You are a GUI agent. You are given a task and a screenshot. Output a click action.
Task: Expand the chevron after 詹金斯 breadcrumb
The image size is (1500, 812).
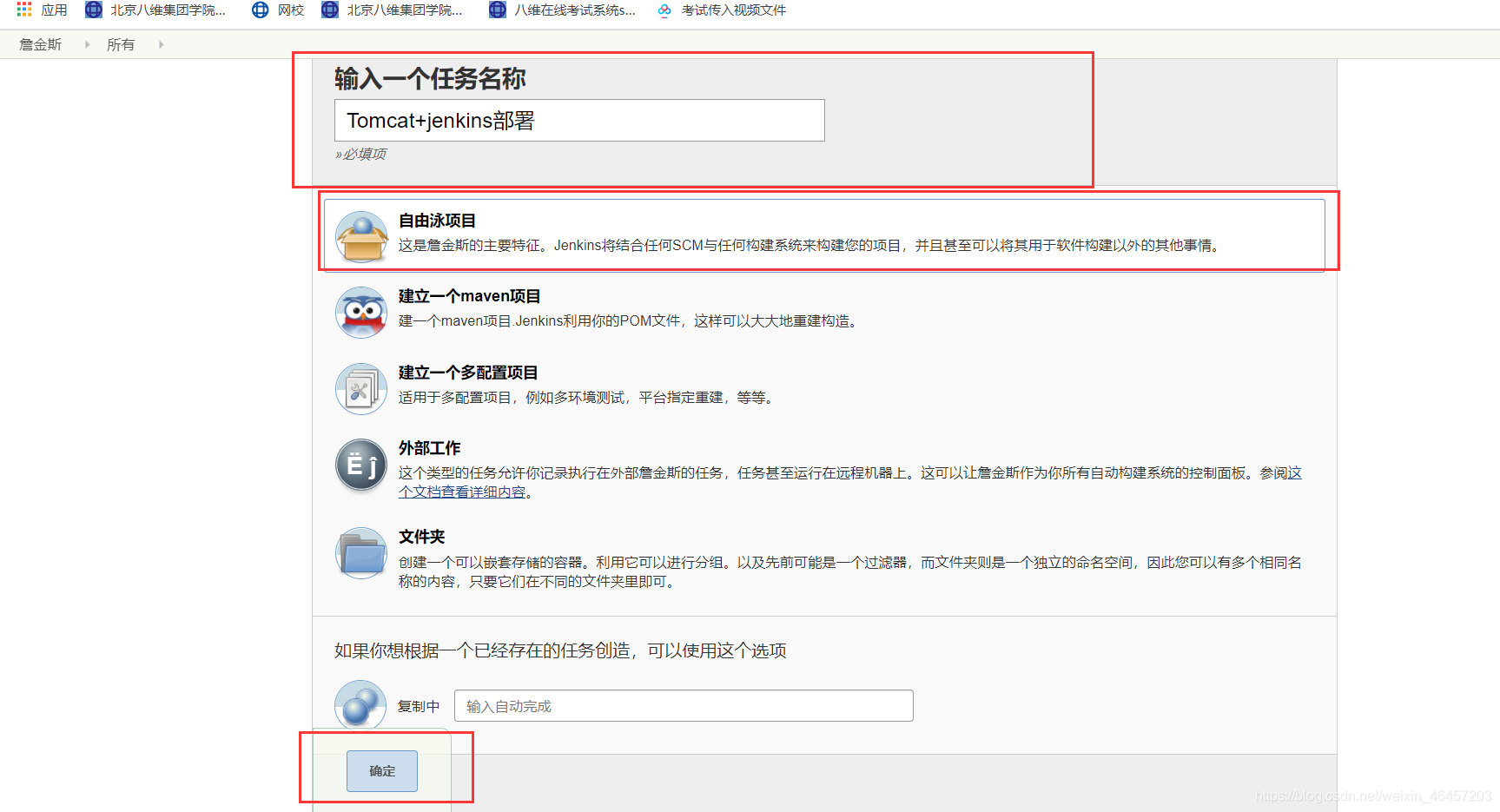click(x=87, y=44)
